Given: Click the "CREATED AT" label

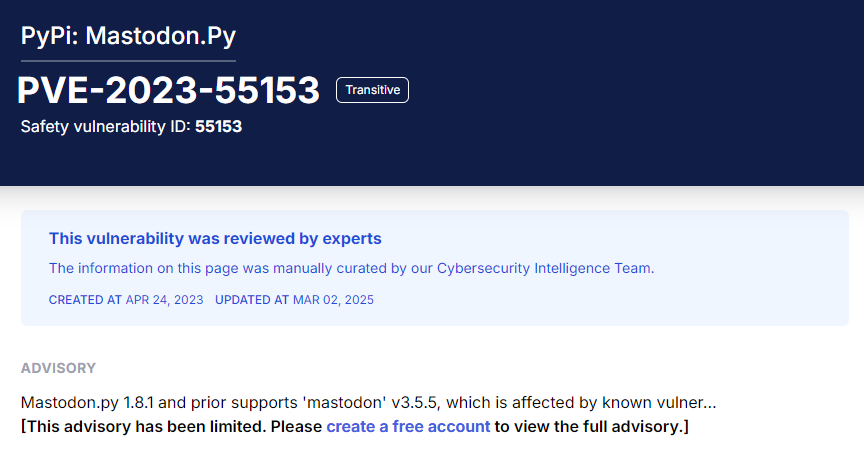Looking at the screenshot, I should click(85, 300).
